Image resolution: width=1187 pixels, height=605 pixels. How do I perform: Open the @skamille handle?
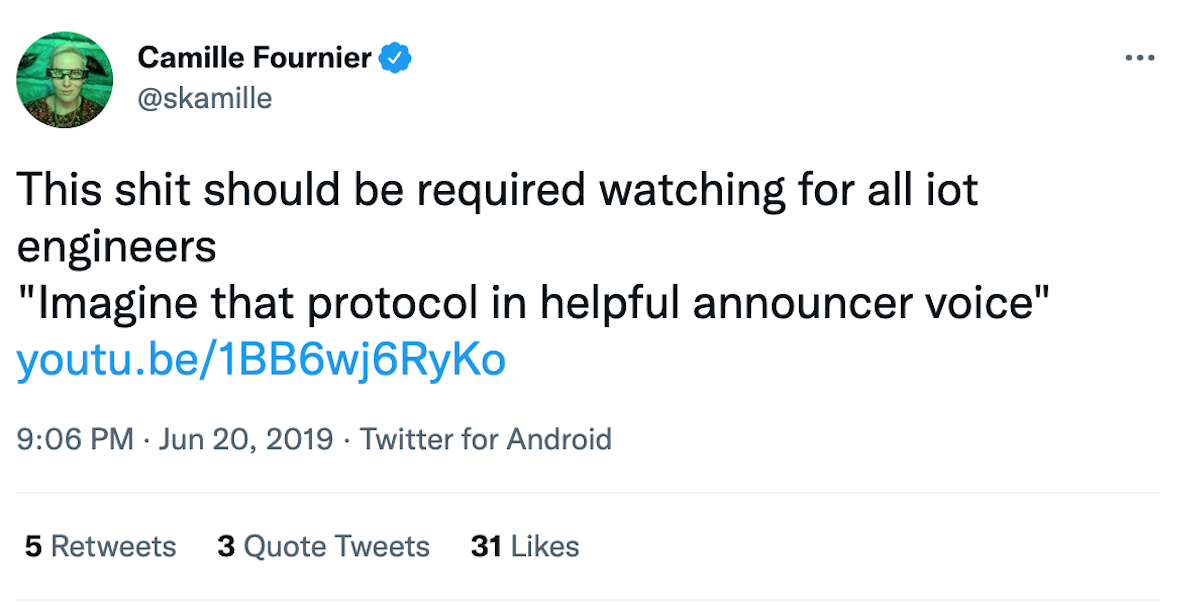pyautogui.click(x=204, y=98)
